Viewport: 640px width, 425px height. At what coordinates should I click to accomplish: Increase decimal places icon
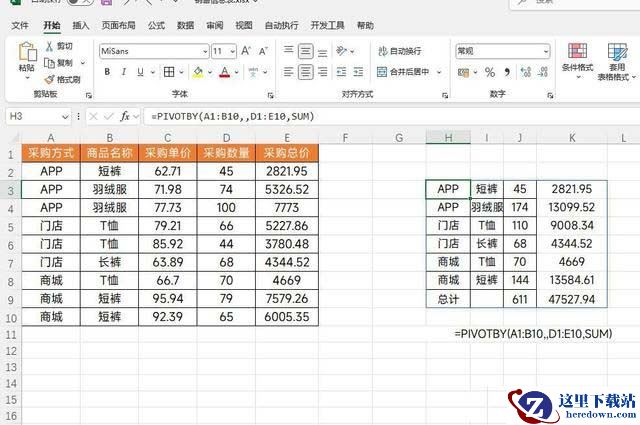click(526, 72)
